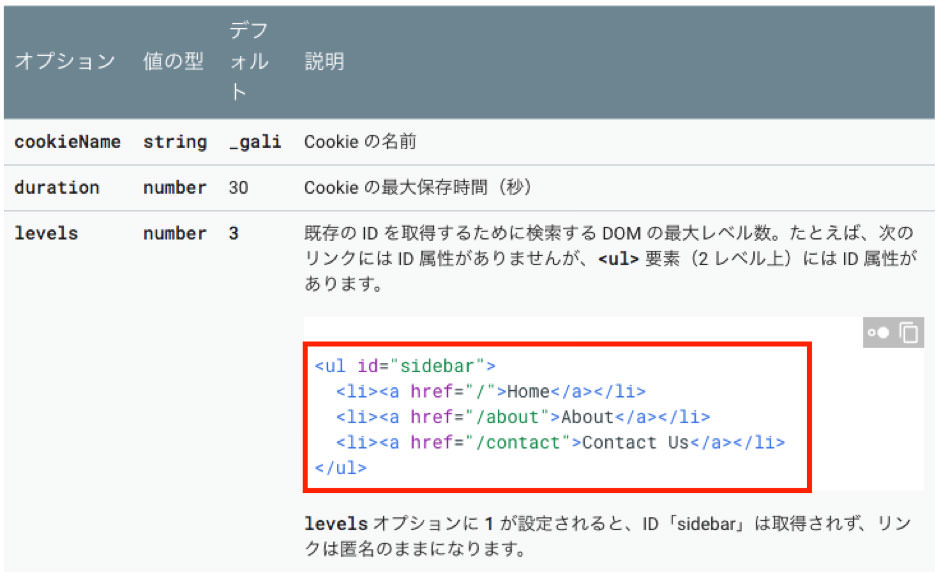This screenshot has height=579, width=939.
Task: Toggle the code block dark theme
Action: point(879,333)
